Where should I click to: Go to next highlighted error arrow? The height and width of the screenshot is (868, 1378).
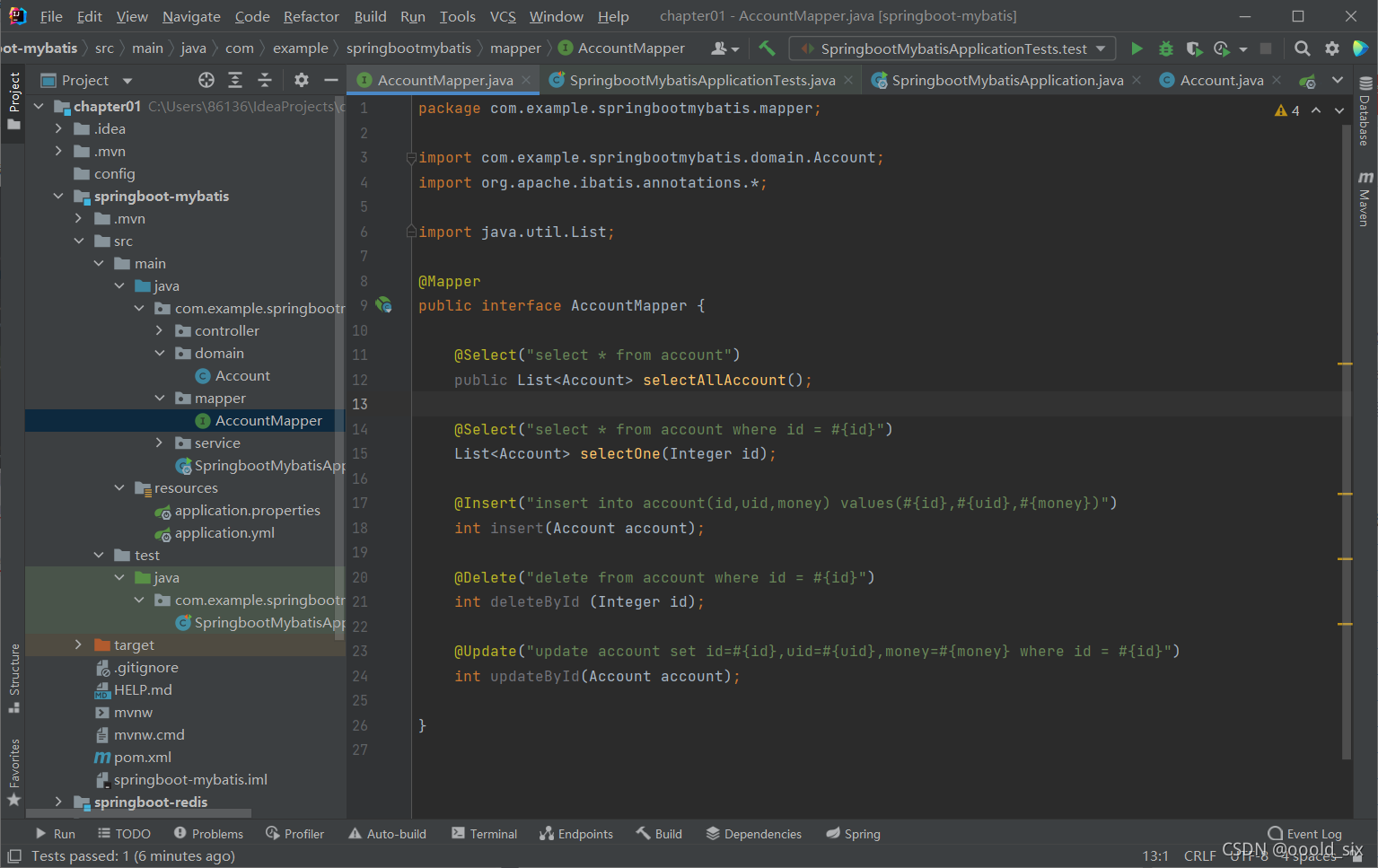(1339, 110)
